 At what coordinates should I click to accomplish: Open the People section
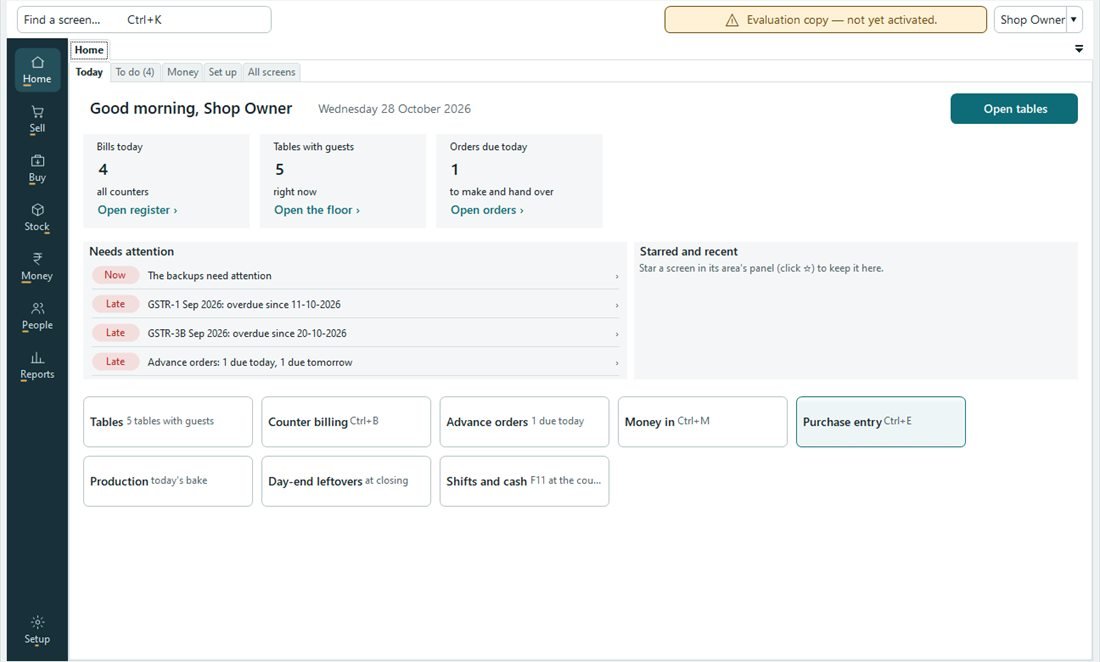click(x=37, y=316)
